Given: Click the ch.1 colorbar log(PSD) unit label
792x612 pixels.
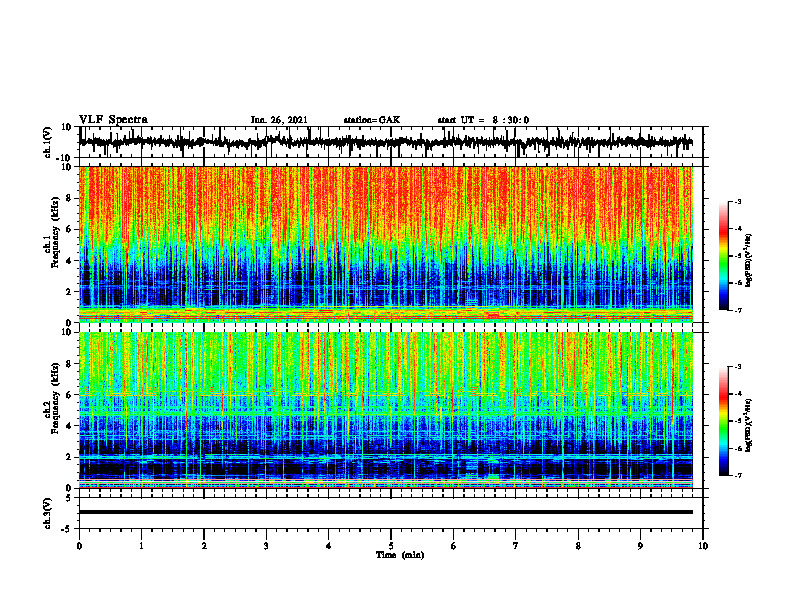Looking at the screenshot, I should tap(749, 260).
